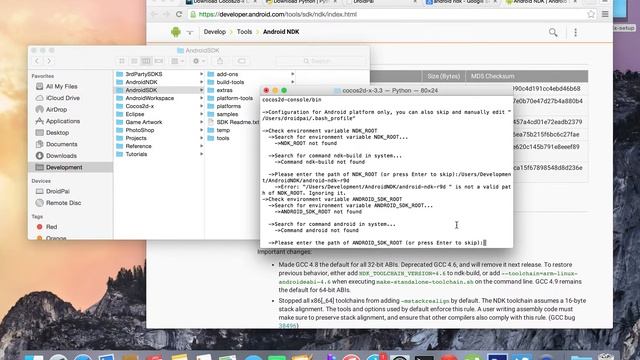Image resolution: width=640 pixels, height=360 pixels.
Task: Switch to Download Python browser tab
Action: pyautogui.click(x=300, y=2)
